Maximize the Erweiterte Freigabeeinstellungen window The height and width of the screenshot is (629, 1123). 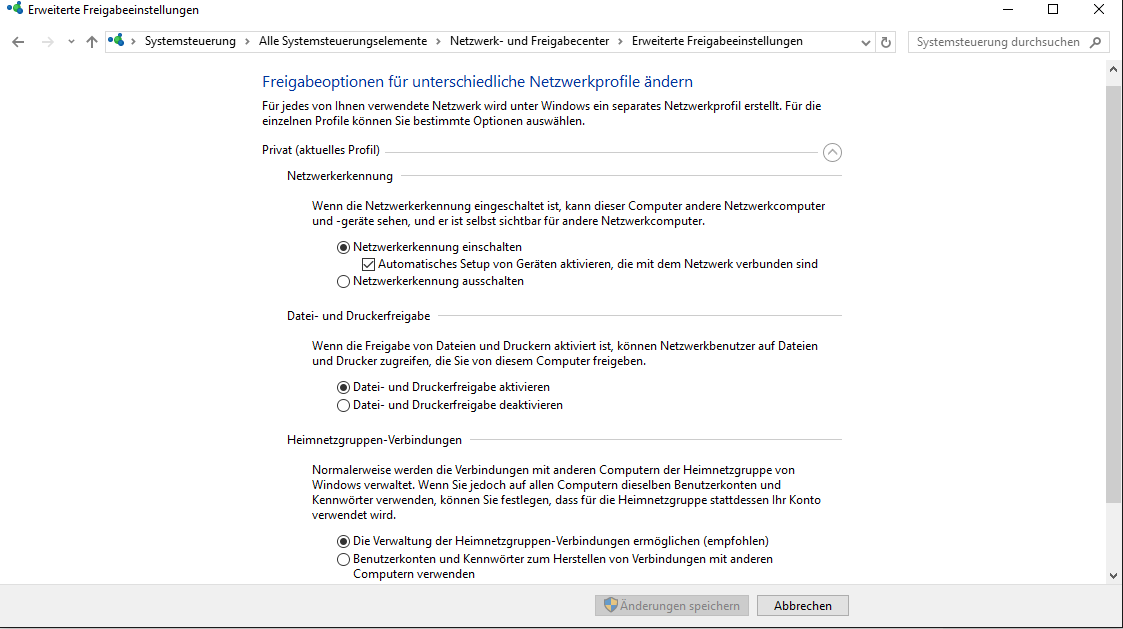[1053, 9]
